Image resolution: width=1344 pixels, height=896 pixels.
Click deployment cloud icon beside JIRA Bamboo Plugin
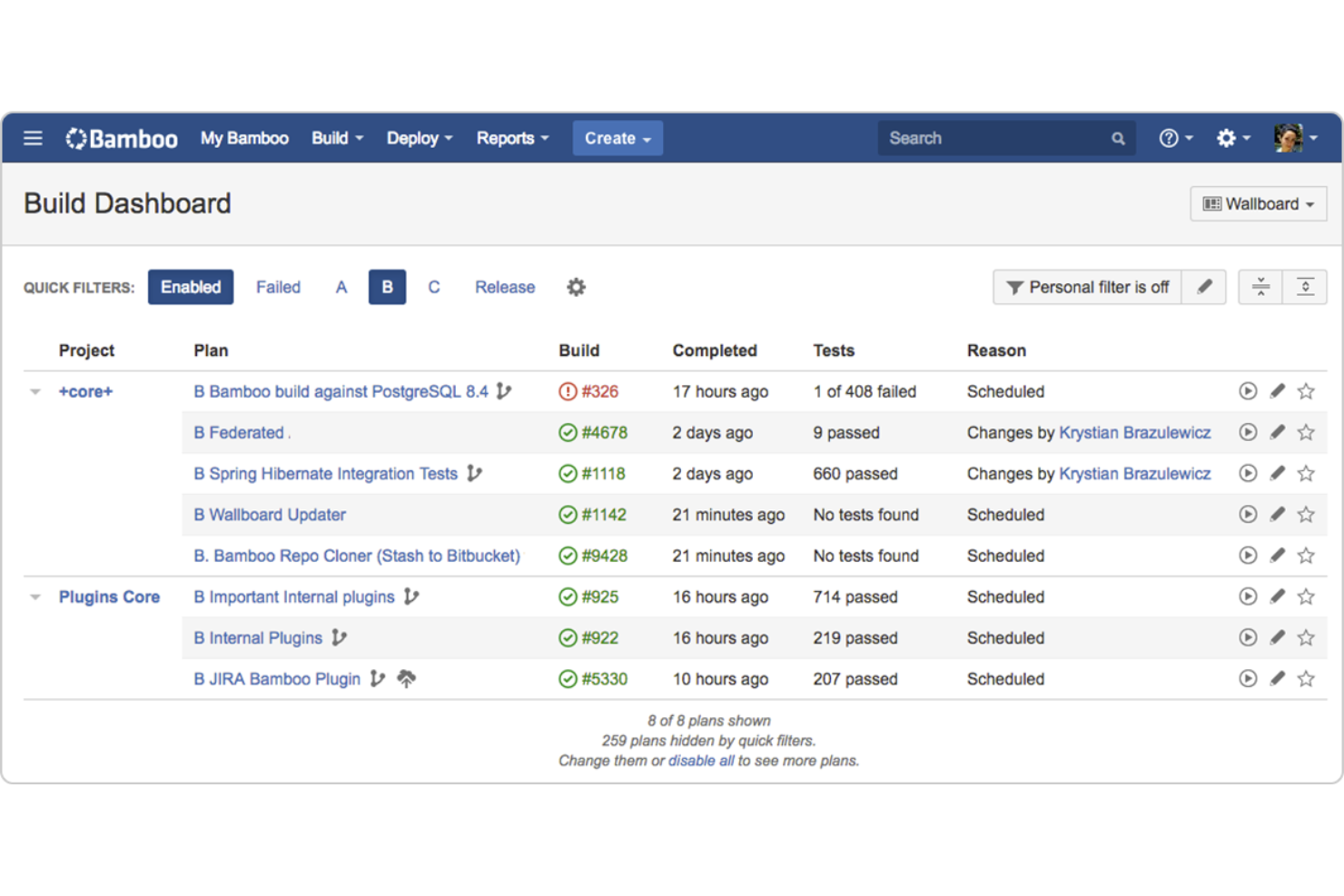click(407, 678)
